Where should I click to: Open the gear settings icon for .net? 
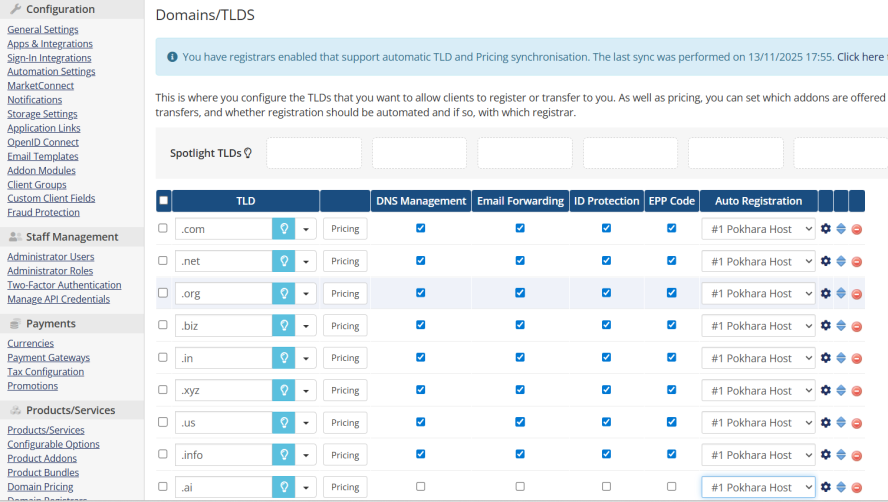[x=825, y=261]
